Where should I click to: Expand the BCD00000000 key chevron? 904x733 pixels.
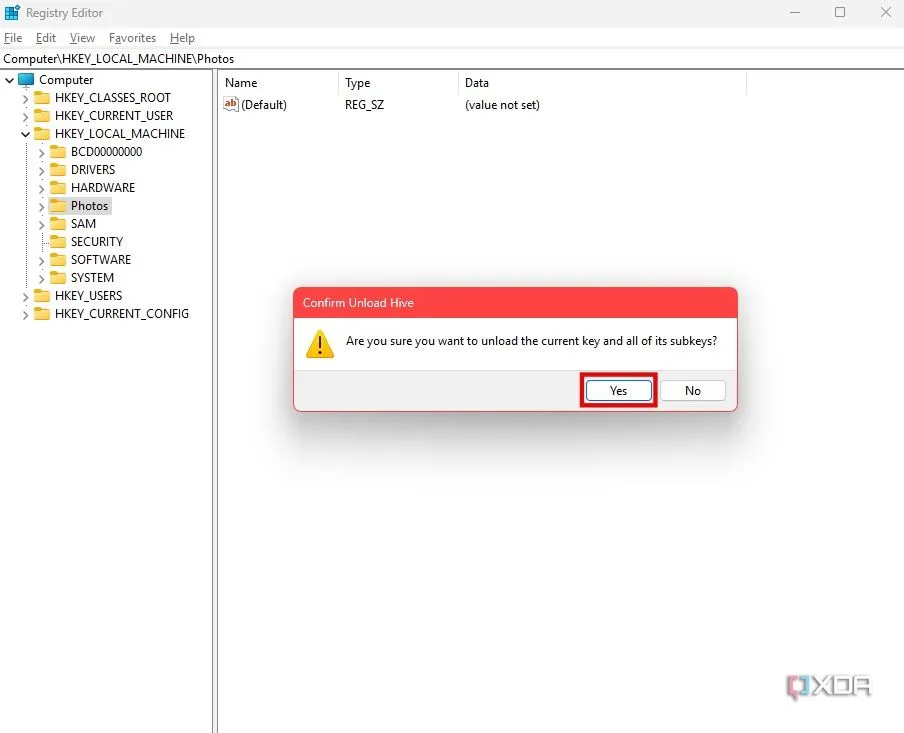pyautogui.click(x=42, y=153)
